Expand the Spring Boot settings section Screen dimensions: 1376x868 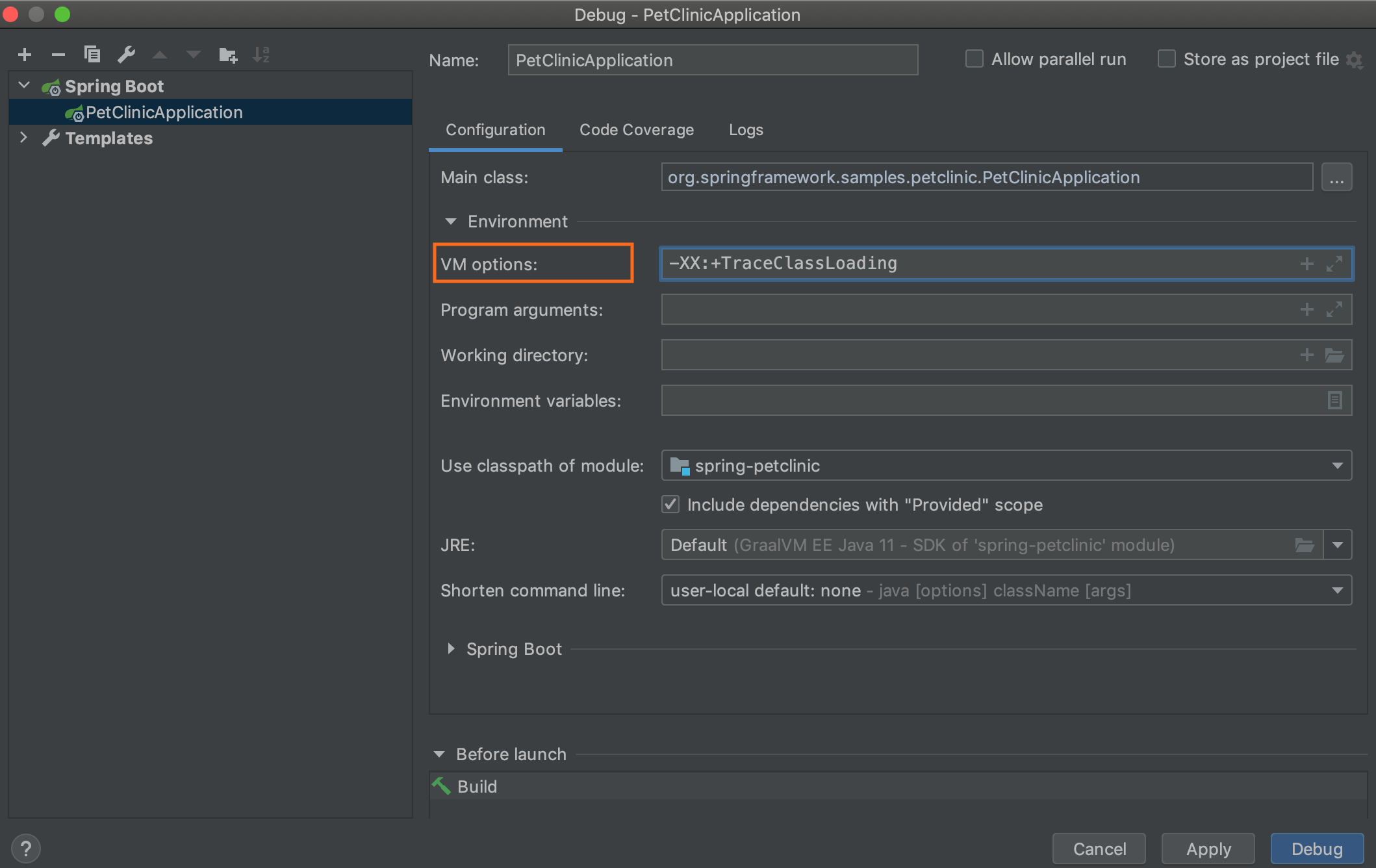pos(451,648)
